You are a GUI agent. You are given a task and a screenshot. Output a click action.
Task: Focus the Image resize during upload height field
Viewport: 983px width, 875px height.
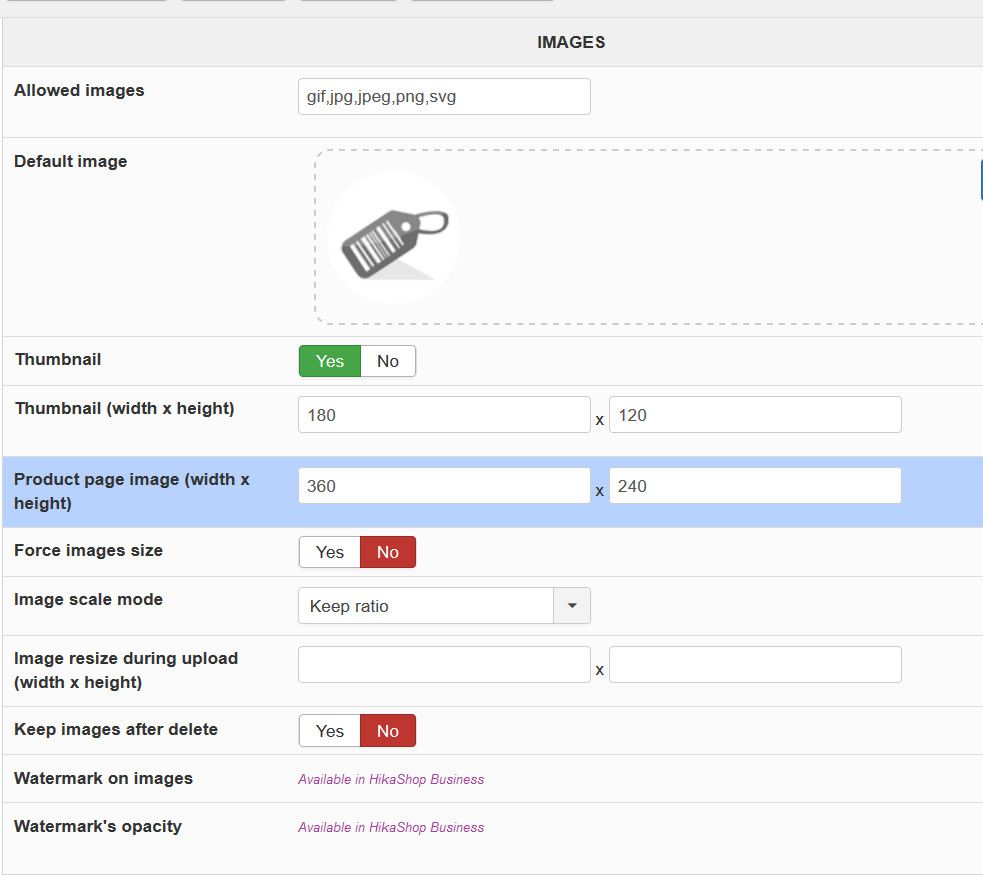755,665
